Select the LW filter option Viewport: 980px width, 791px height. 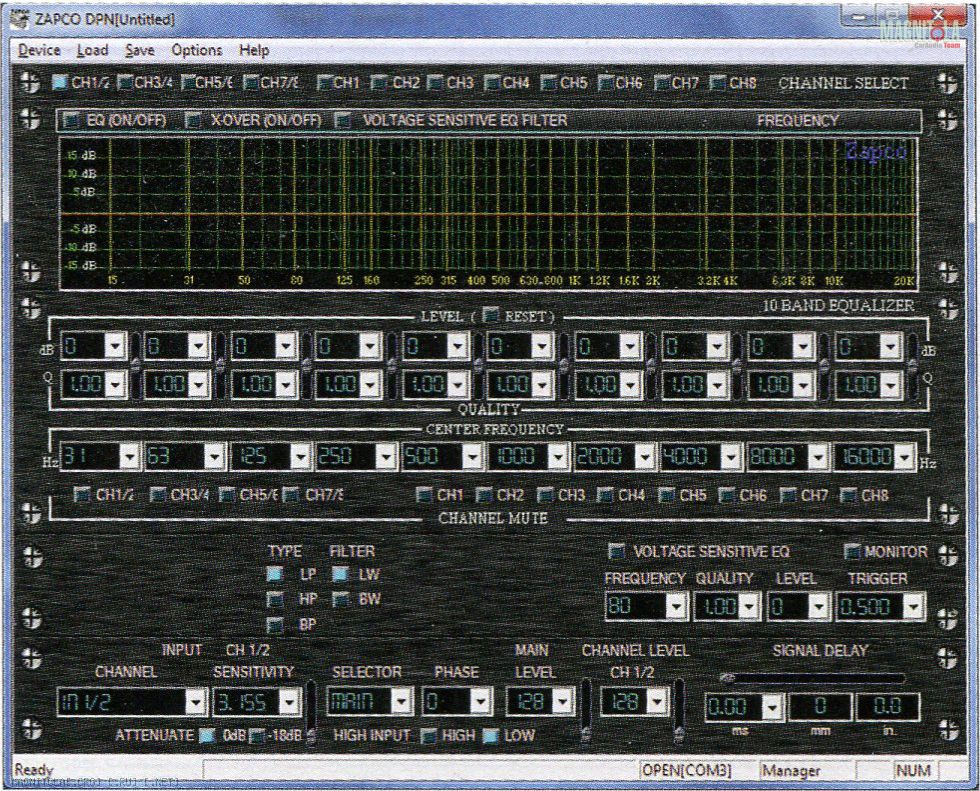coord(340,574)
